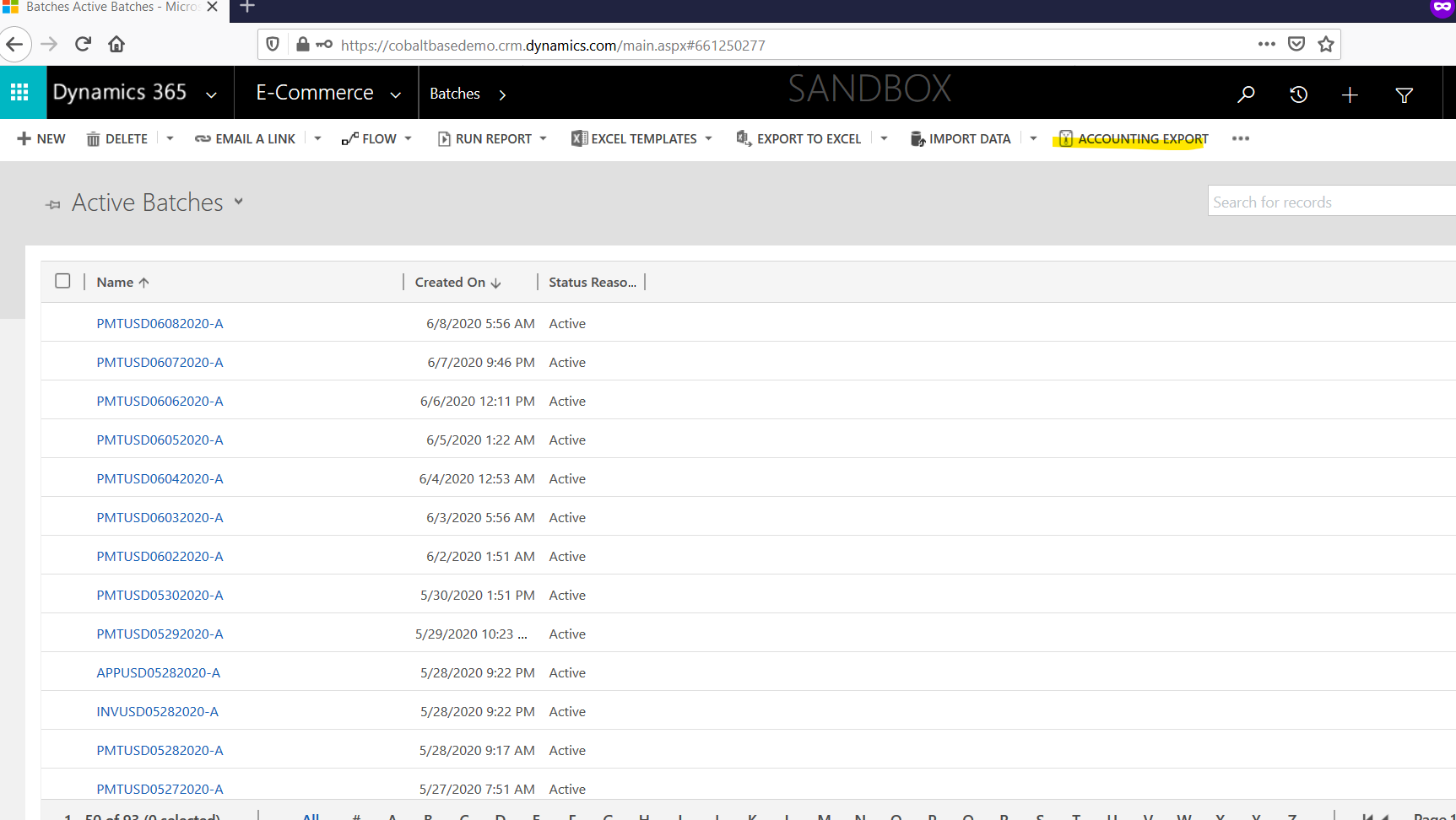The width and height of the screenshot is (1456, 820).
Task: Click the 6/8/2020 5:56 AM created date
Action: [x=480, y=323]
